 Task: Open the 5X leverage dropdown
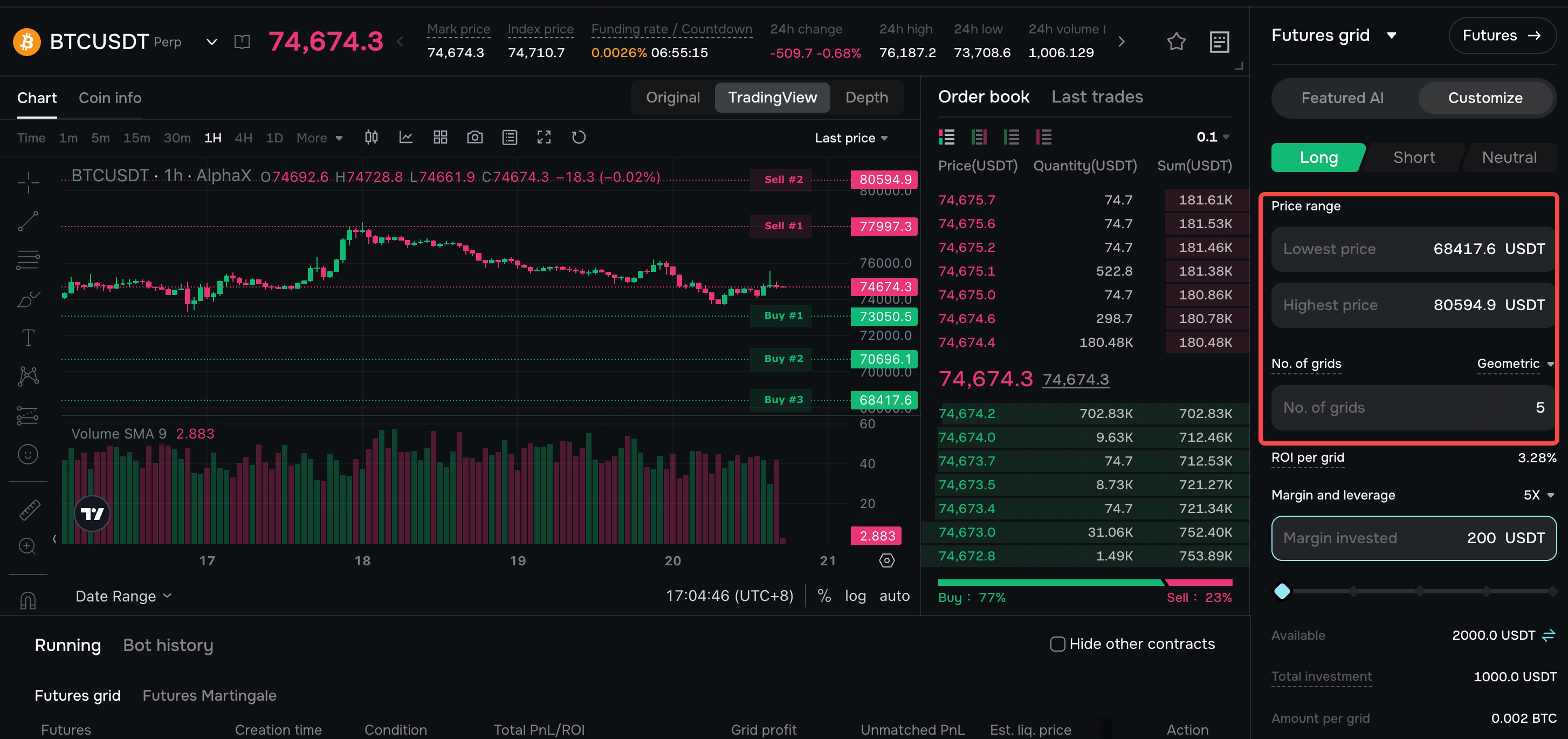pyautogui.click(x=1539, y=495)
